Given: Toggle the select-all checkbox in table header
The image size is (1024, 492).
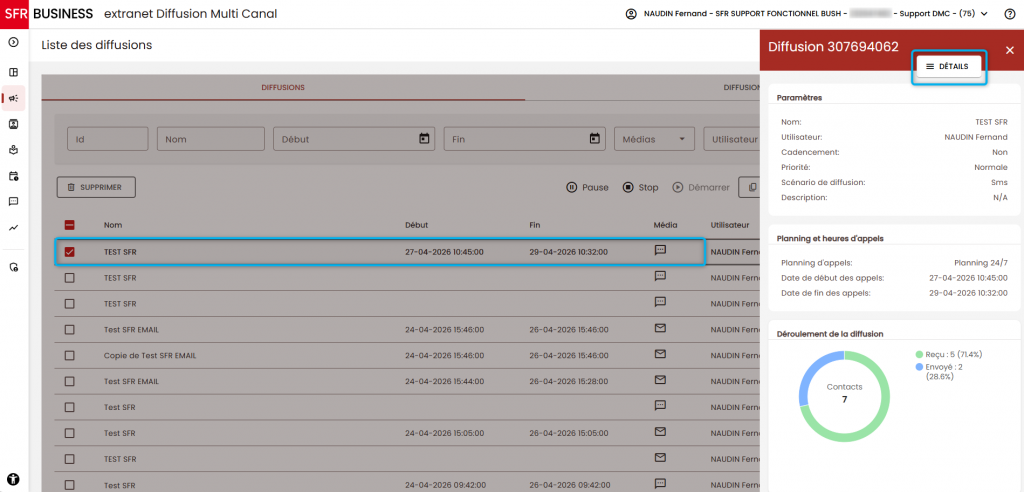Looking at the screenshot, I should [x=70, y=225].
